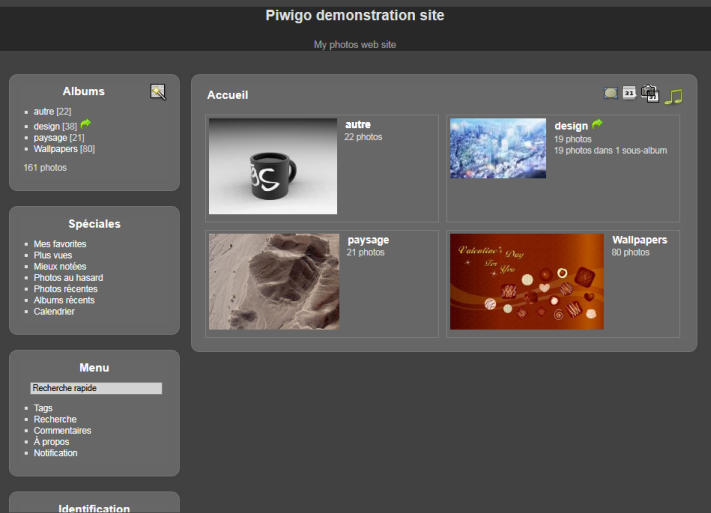Select Photos au hasard link
Screen dimensions: 711x513
pos(68,278)
